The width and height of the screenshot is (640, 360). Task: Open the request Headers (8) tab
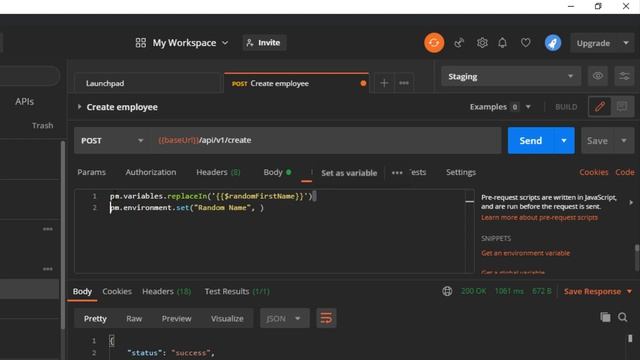point(218,172)
